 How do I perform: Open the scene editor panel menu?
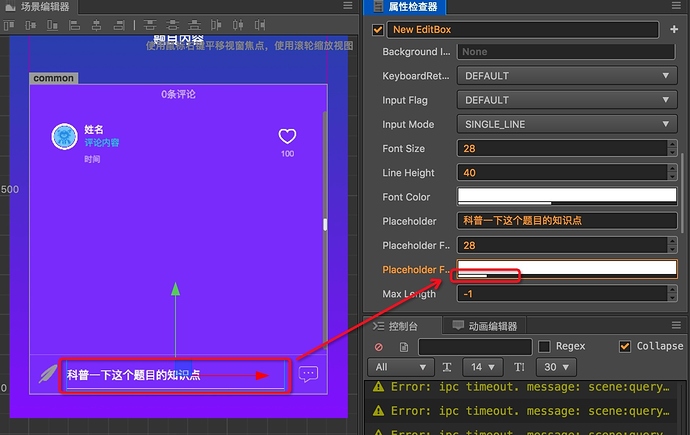(x=348, y=5)
